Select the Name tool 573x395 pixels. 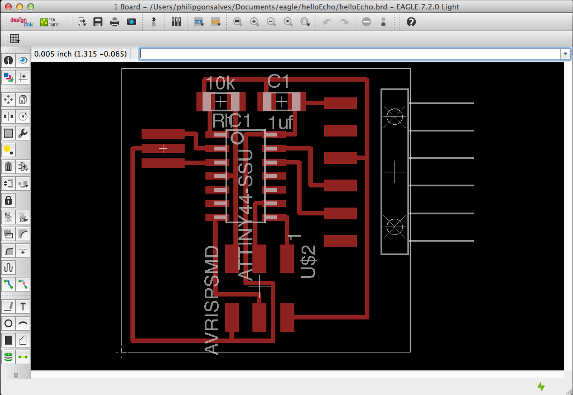coord(8,217)
